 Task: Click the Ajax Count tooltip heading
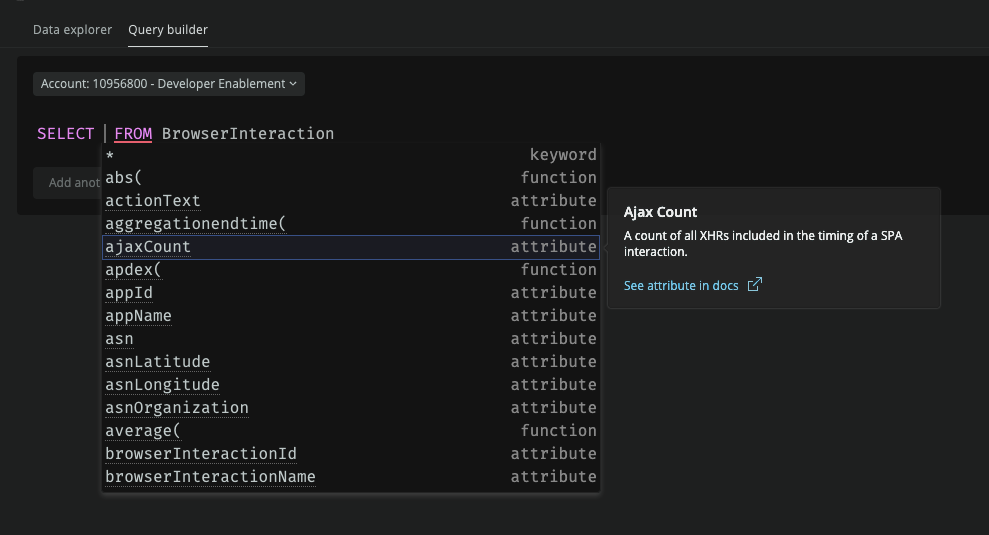click(x=660, y=212)
